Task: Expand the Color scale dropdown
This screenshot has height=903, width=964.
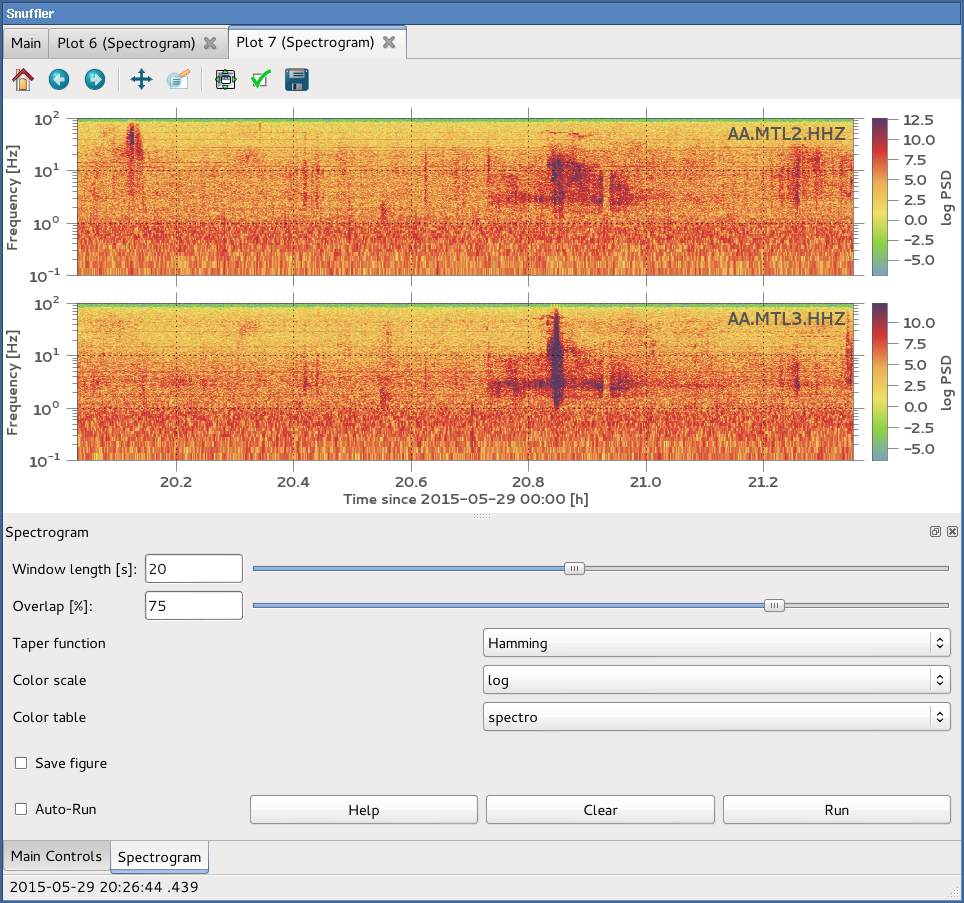Action: 716,680
